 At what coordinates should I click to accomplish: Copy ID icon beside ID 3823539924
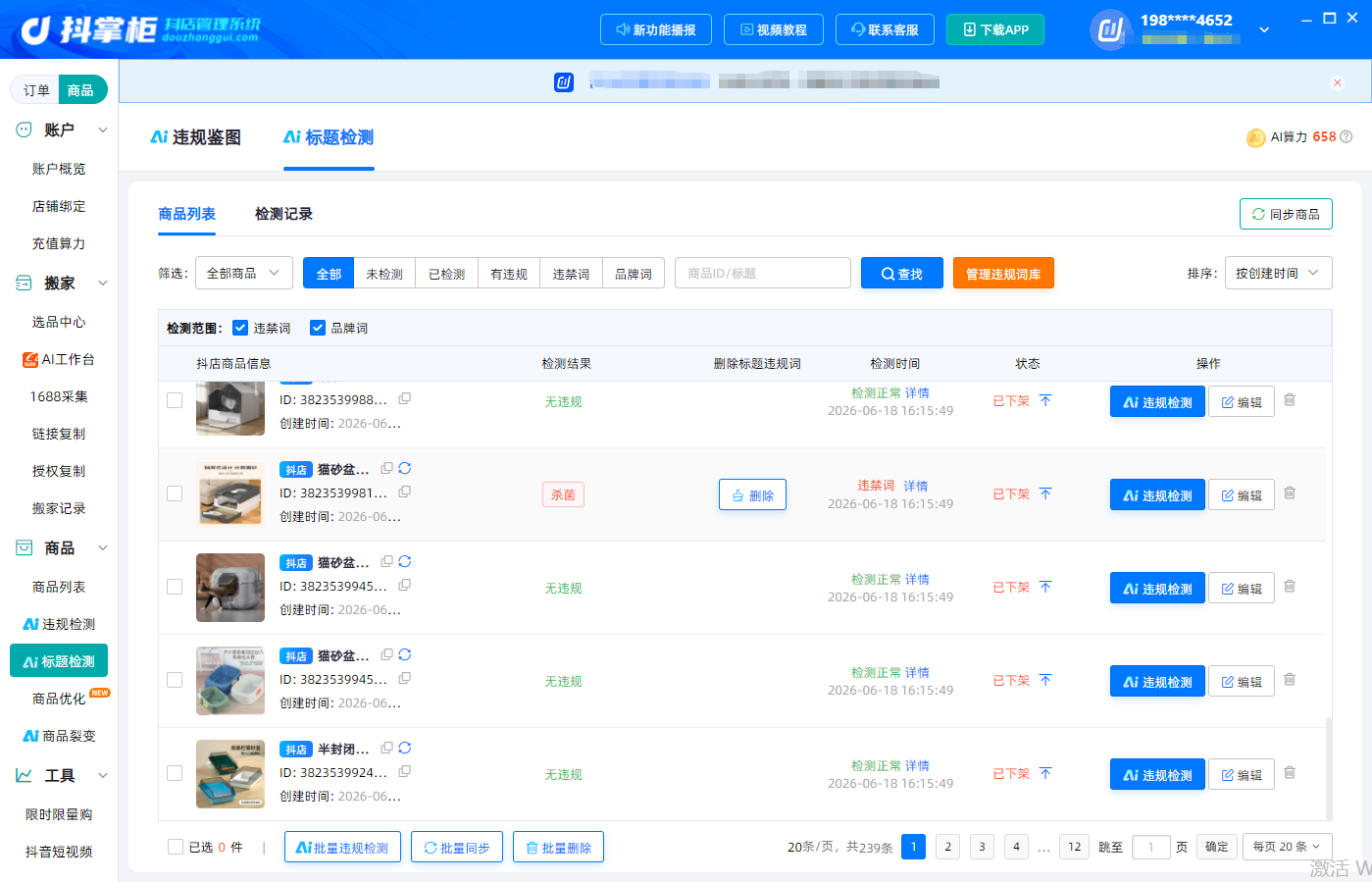[404, 771]
